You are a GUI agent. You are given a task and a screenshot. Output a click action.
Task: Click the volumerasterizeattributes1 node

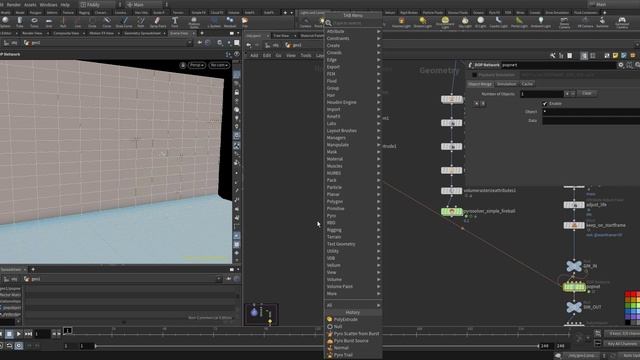point(451,191)
